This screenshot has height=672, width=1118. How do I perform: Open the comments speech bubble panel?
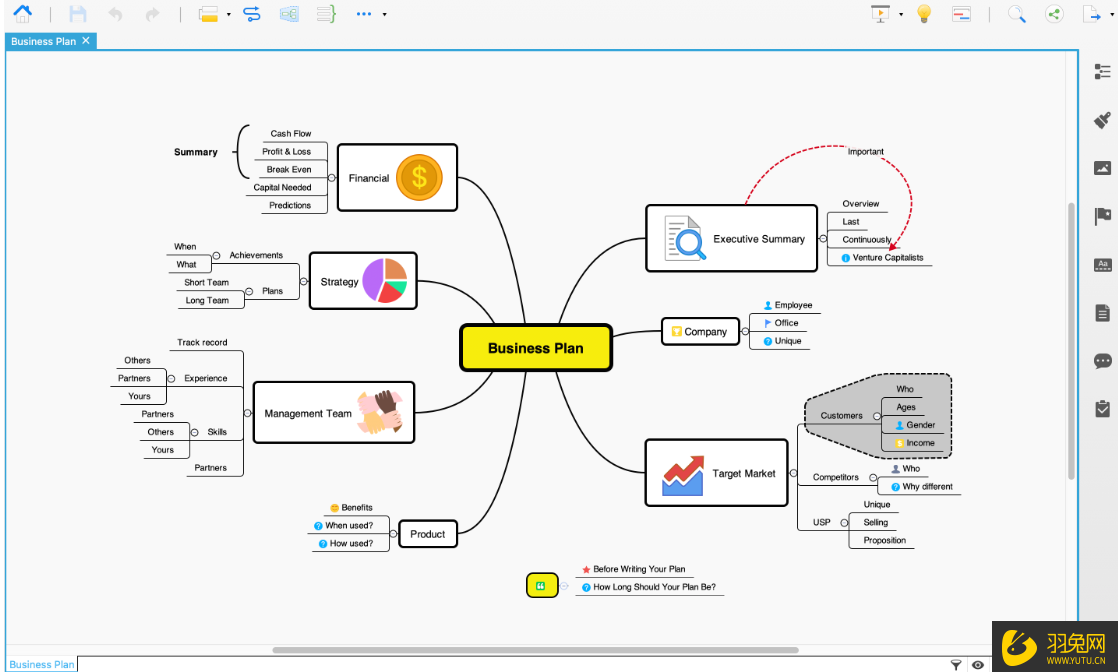1102,361
